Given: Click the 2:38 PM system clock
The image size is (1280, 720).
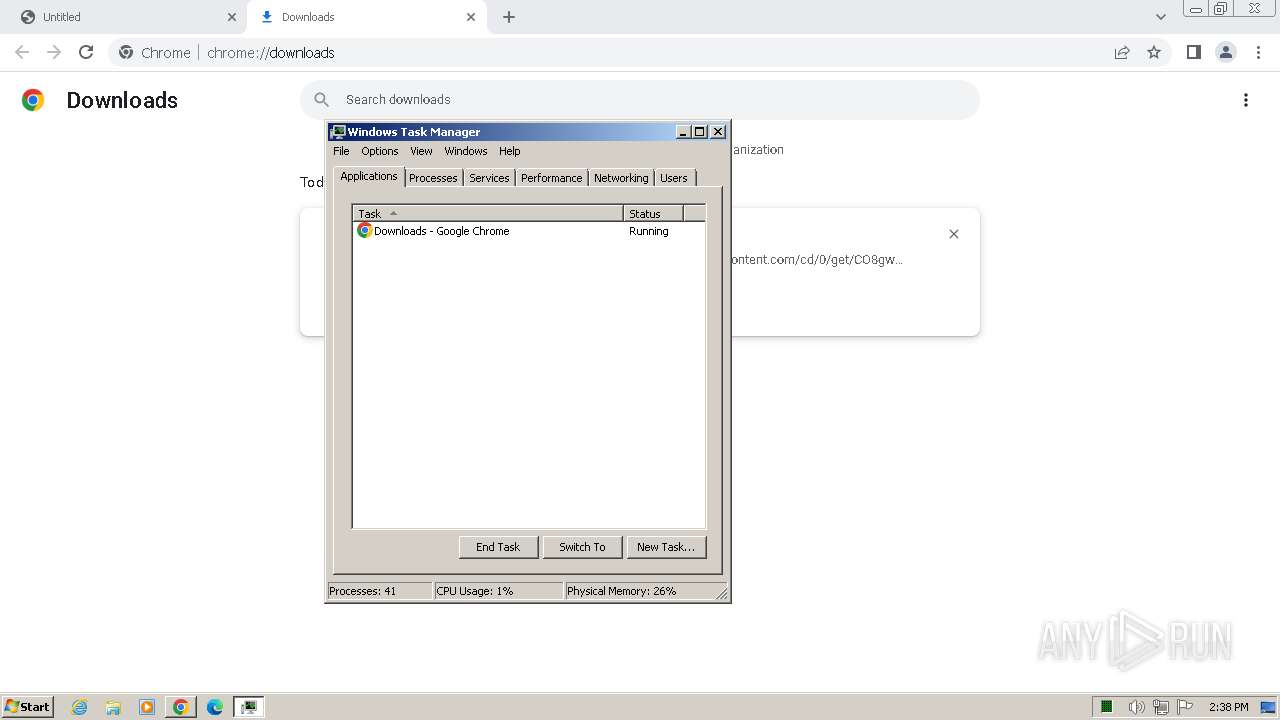Looking at the screenshot, I should click(x=1228, y=707).
